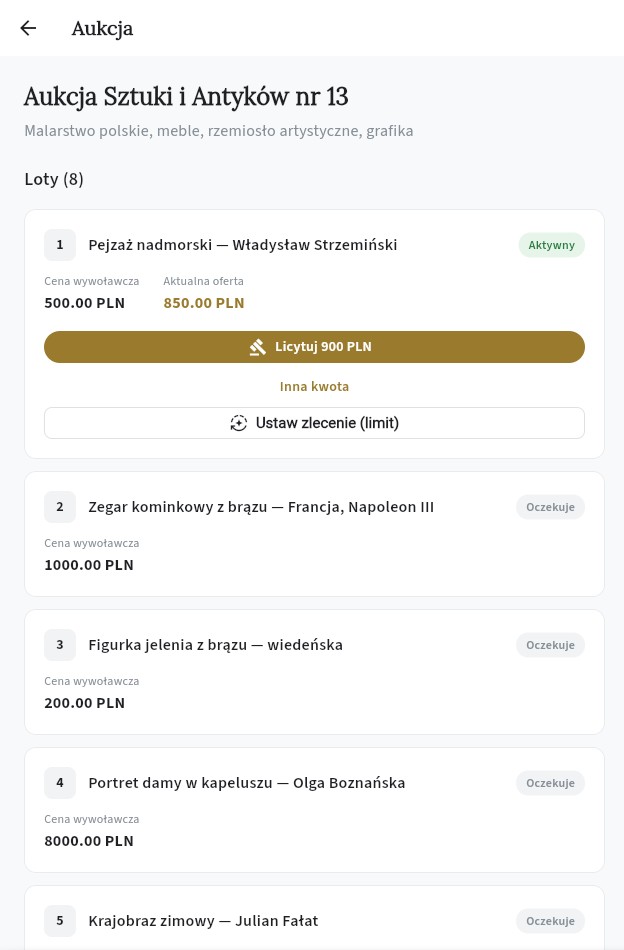
Task: Click lot number 4 badge
Action: pyautogui.click(x=60, y=783)
